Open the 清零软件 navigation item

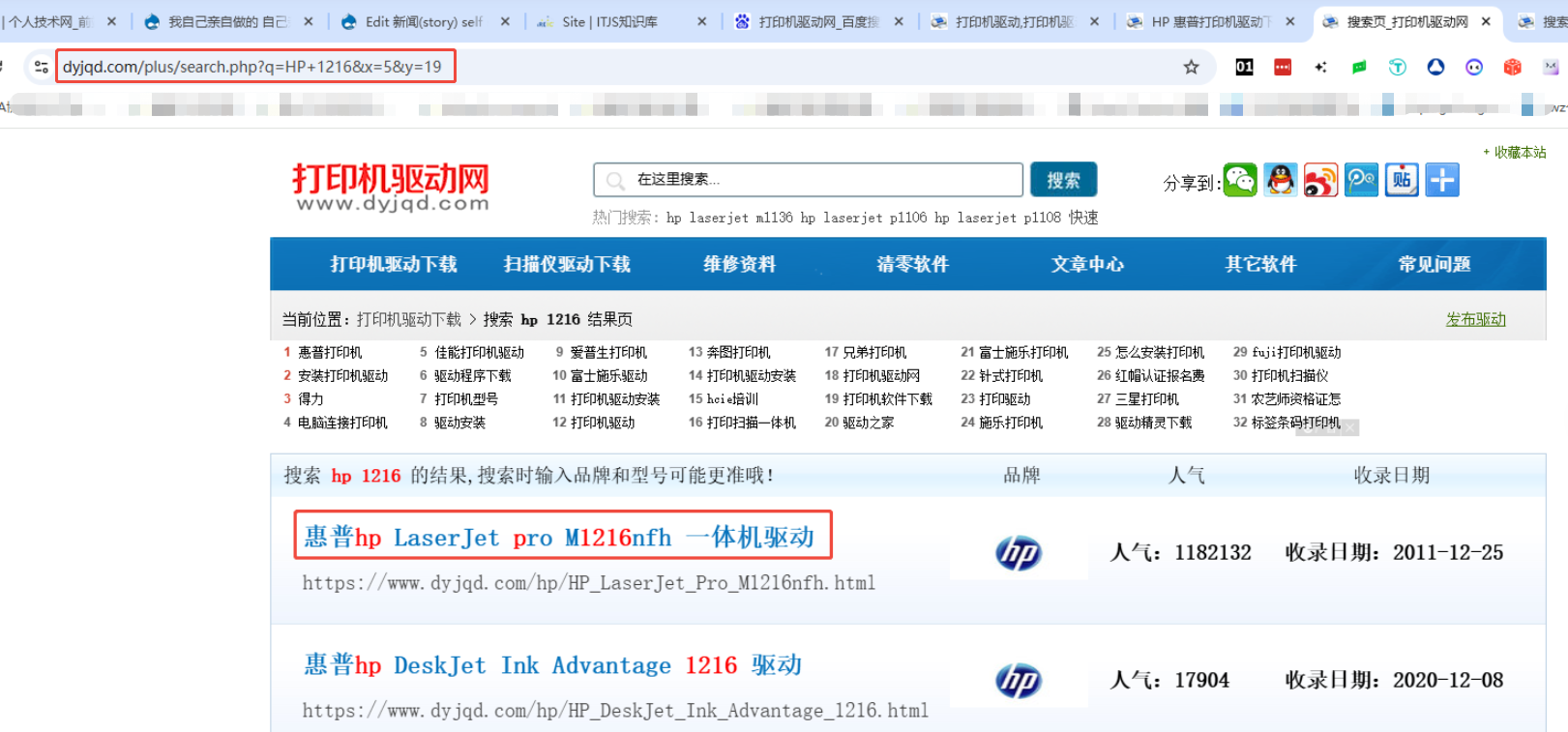913,264
